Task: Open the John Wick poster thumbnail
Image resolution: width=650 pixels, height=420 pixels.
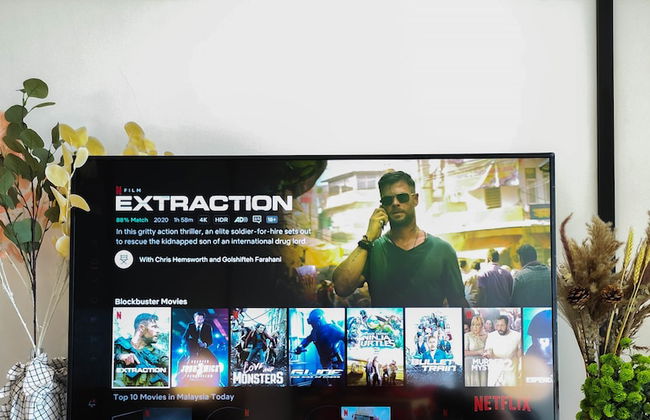Action: pos(199,347)
